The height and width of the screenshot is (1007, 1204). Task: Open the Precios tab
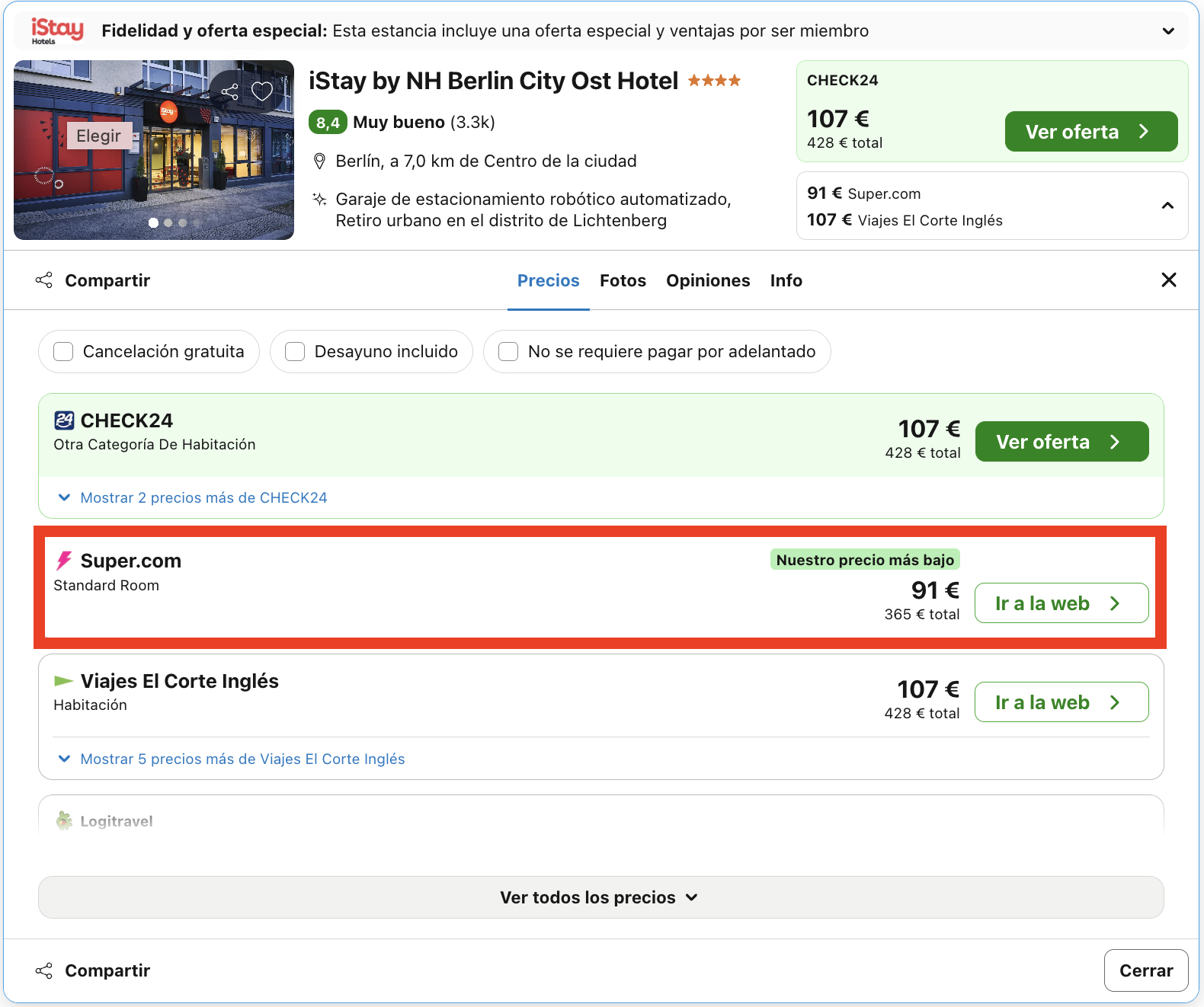pyautogui.click(x=549, y=280)
